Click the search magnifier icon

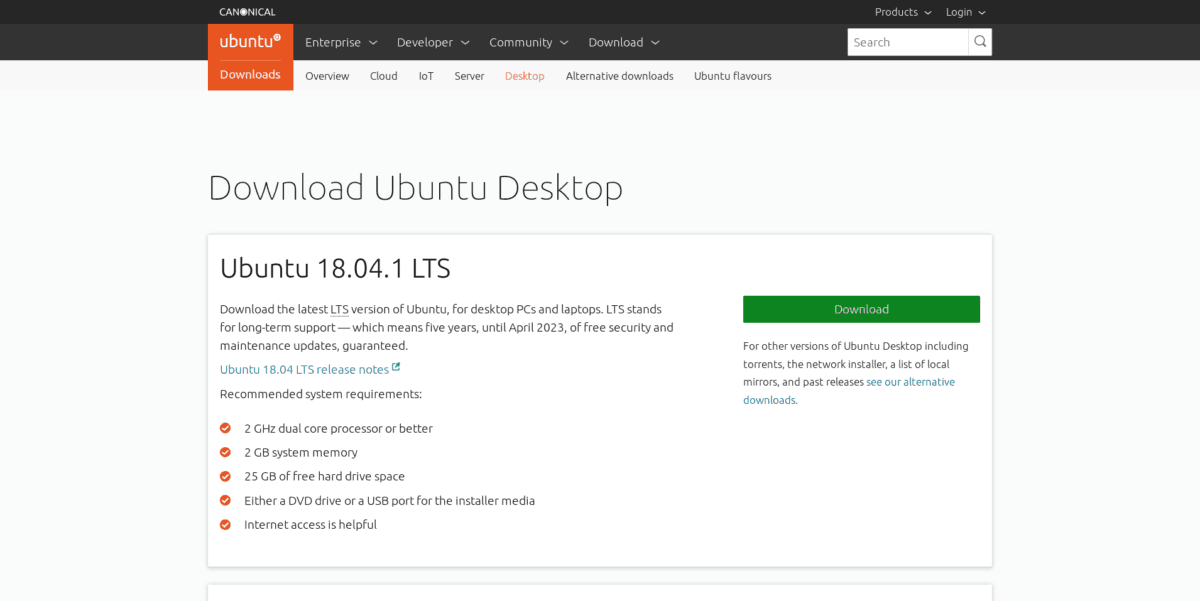979,42
